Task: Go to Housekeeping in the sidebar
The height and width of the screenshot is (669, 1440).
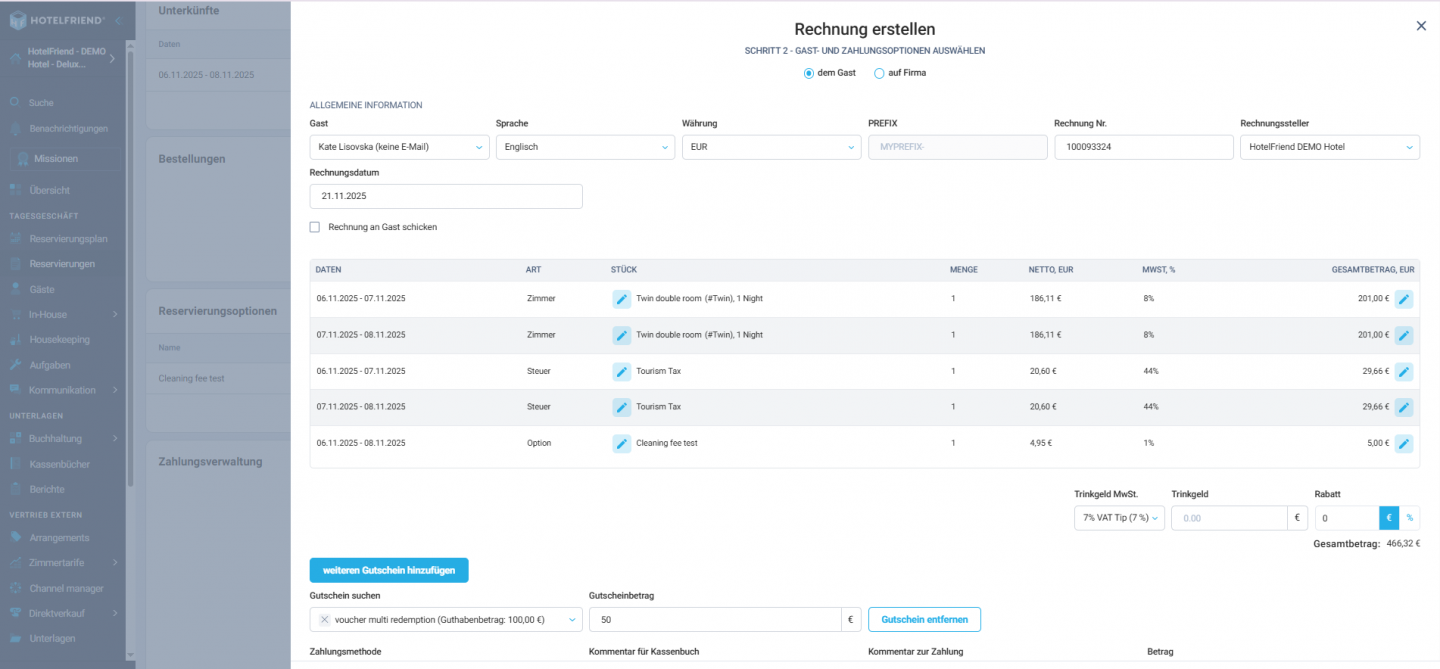Action: pos(59,340)
